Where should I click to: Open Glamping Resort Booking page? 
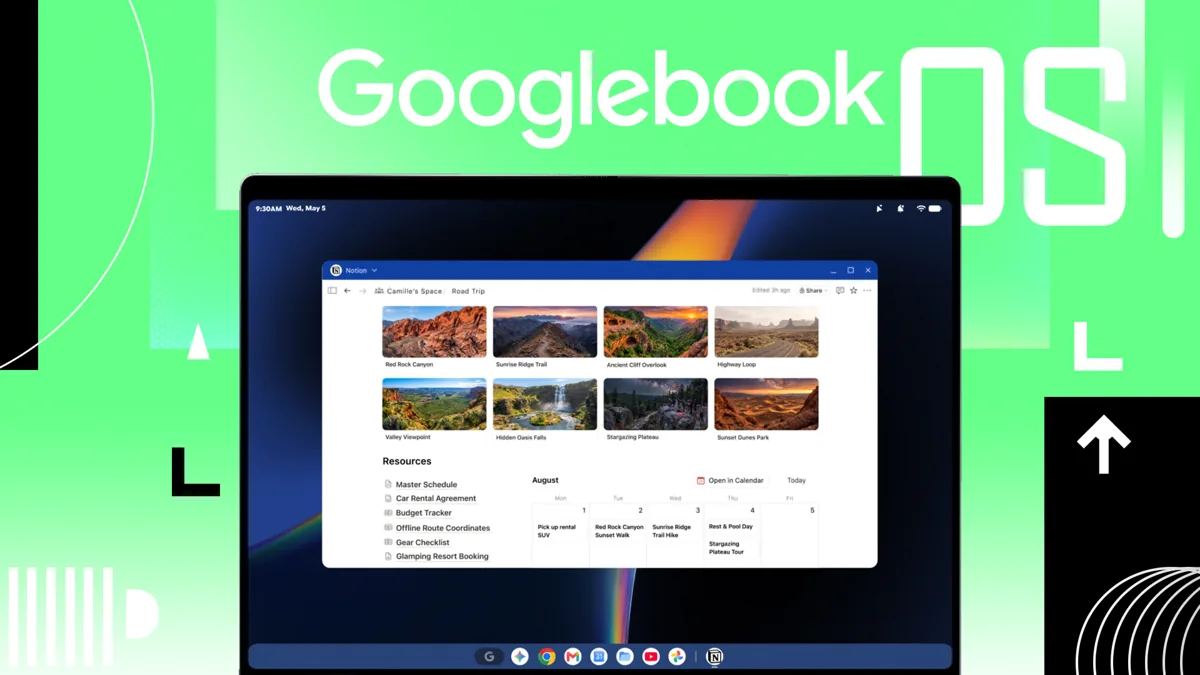point(442,557)
